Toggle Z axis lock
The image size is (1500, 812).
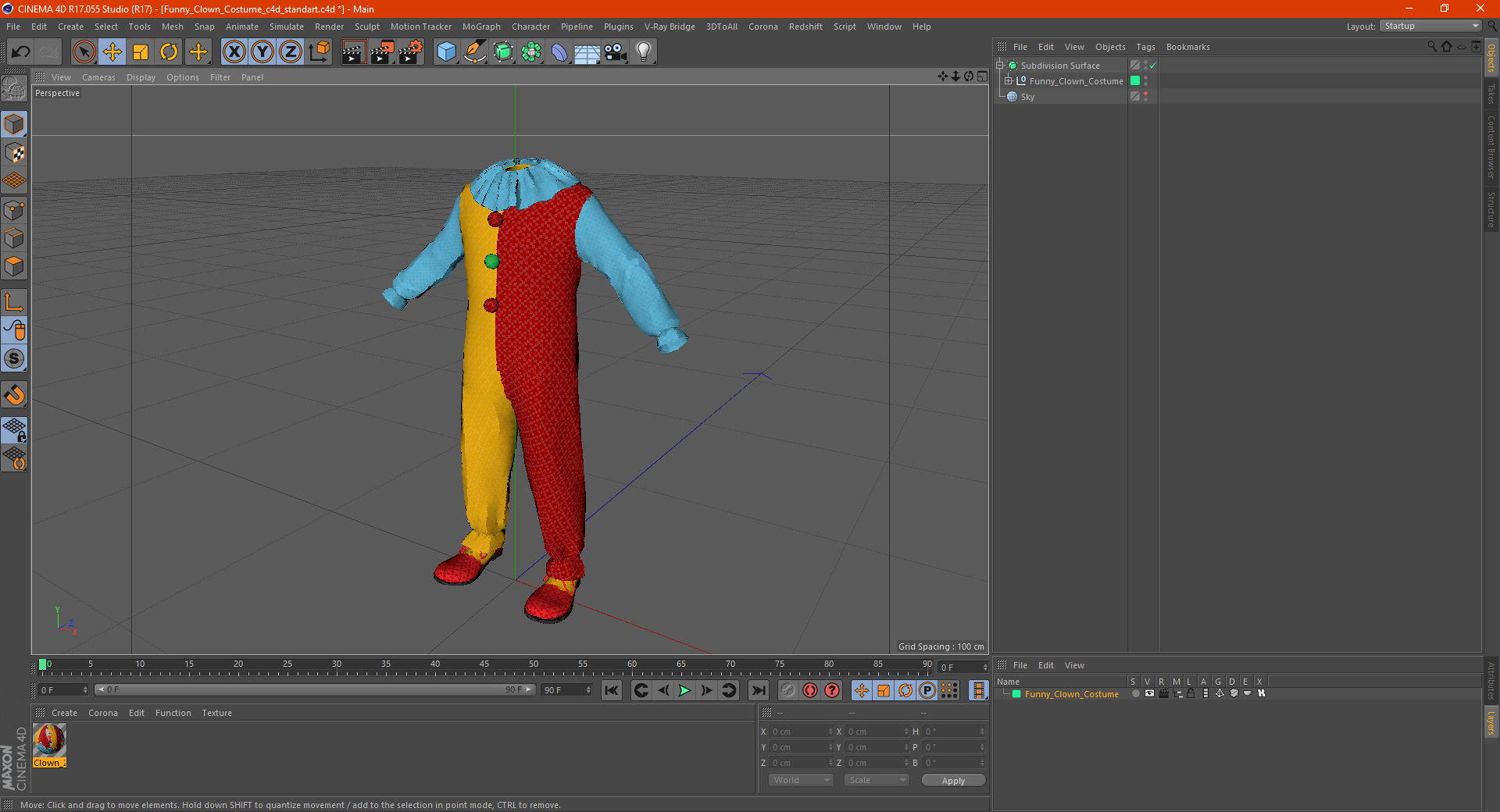click(291, 52)
